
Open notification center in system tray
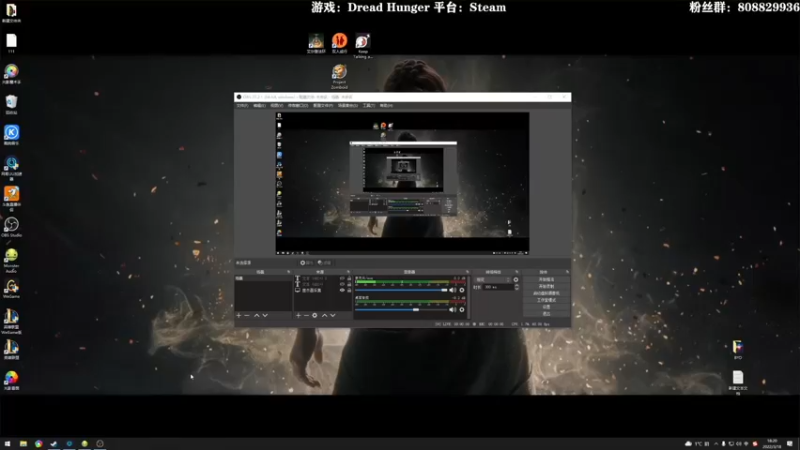790,444
